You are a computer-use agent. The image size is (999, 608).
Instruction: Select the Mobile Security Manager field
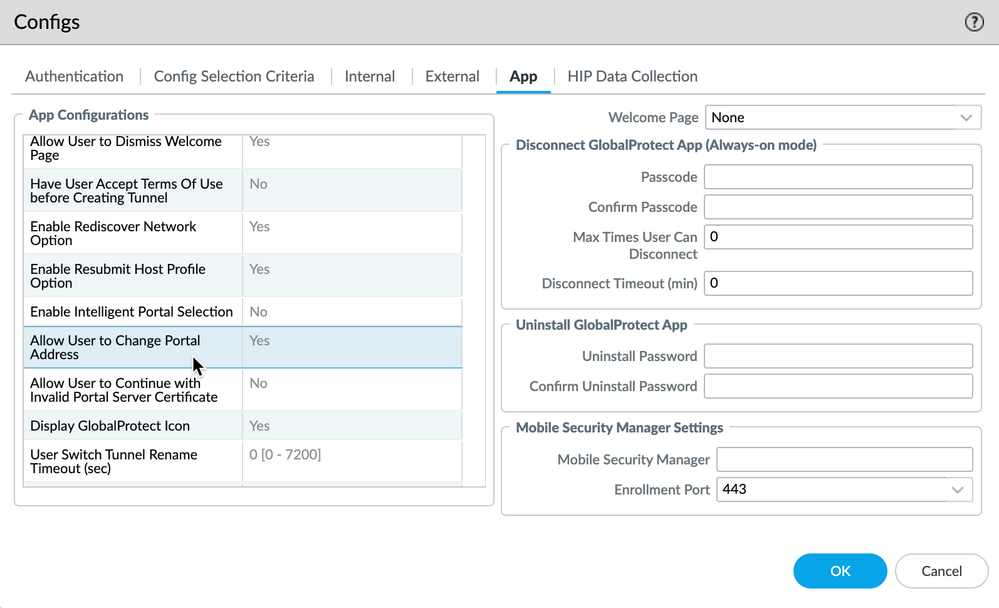coord(844,459)
